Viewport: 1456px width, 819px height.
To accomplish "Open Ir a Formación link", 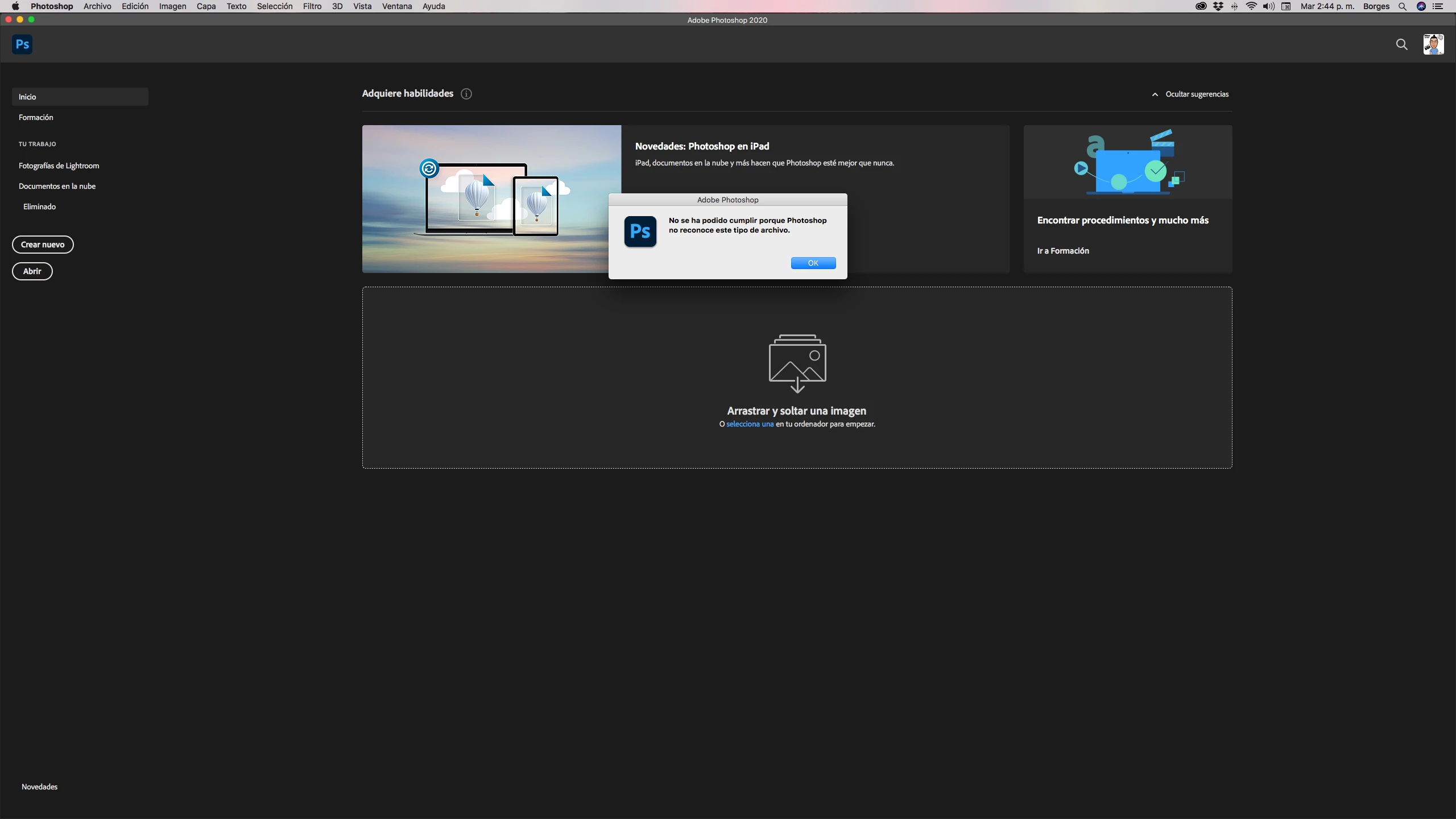I will click(x=1063, y=251).
